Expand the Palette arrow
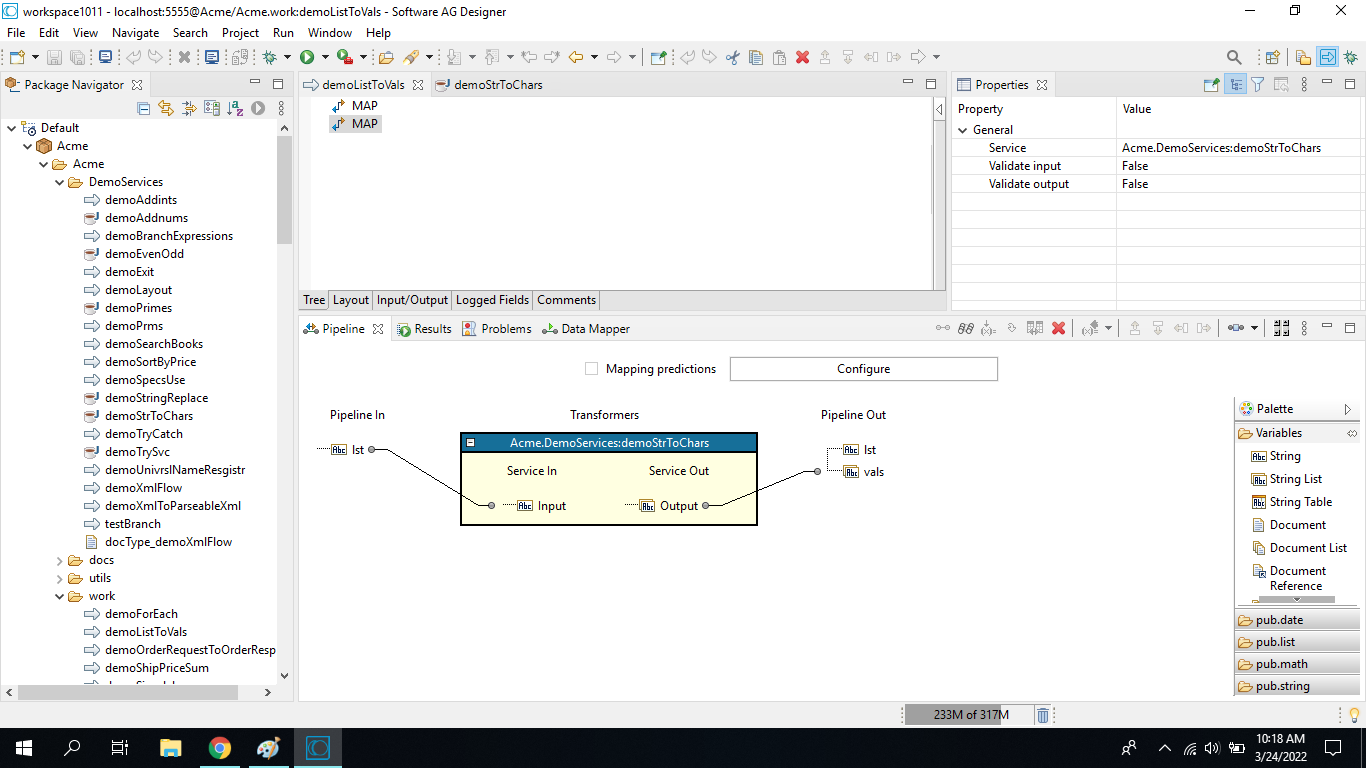This screenshot has height=768, width=1366. pyautogui.click(x=1347, y=409)
